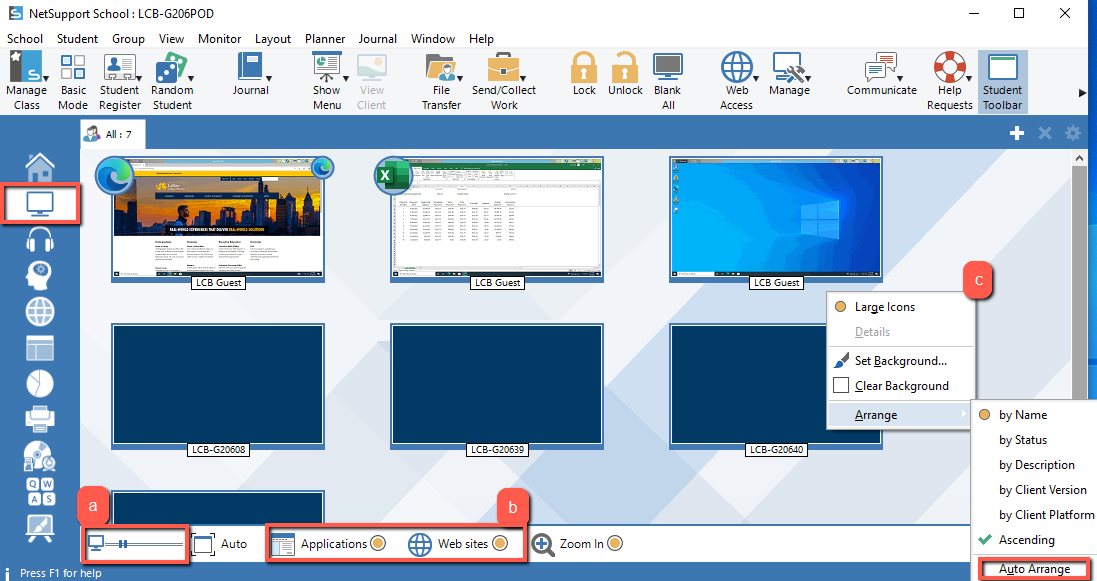Open group settings gear icon
The height and width of the screenshot is (581, 1097).
pos(1073,133)
